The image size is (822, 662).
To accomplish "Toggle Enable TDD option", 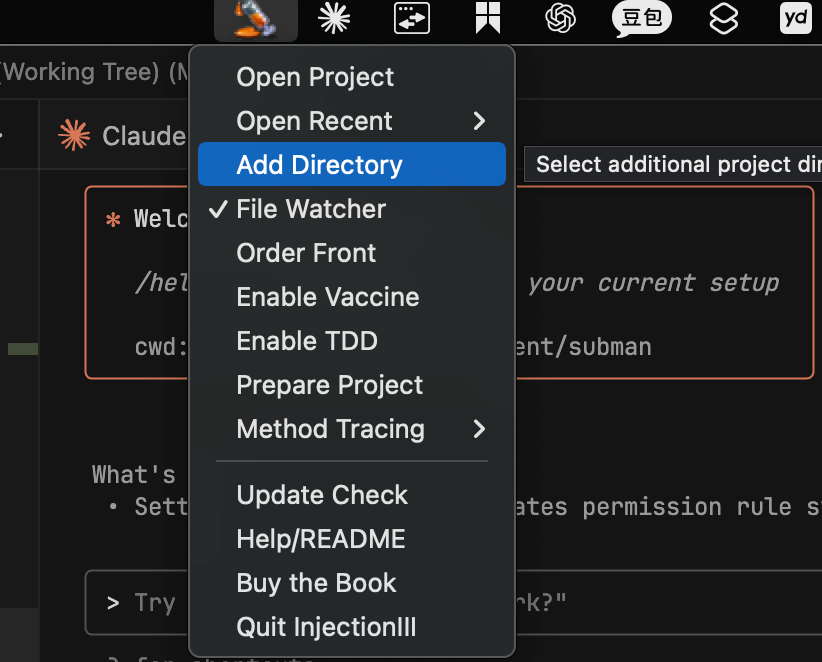I will pos(352,341).
